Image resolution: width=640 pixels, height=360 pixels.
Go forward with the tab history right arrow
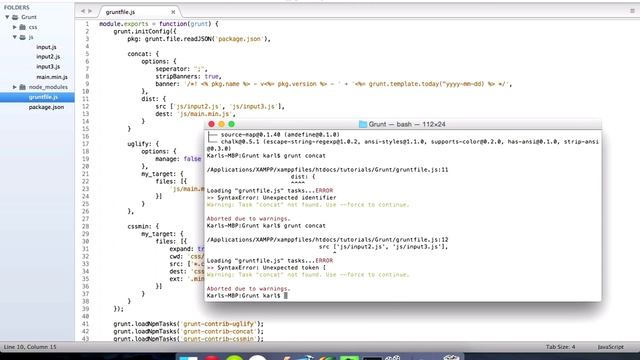tap(90, 11)
